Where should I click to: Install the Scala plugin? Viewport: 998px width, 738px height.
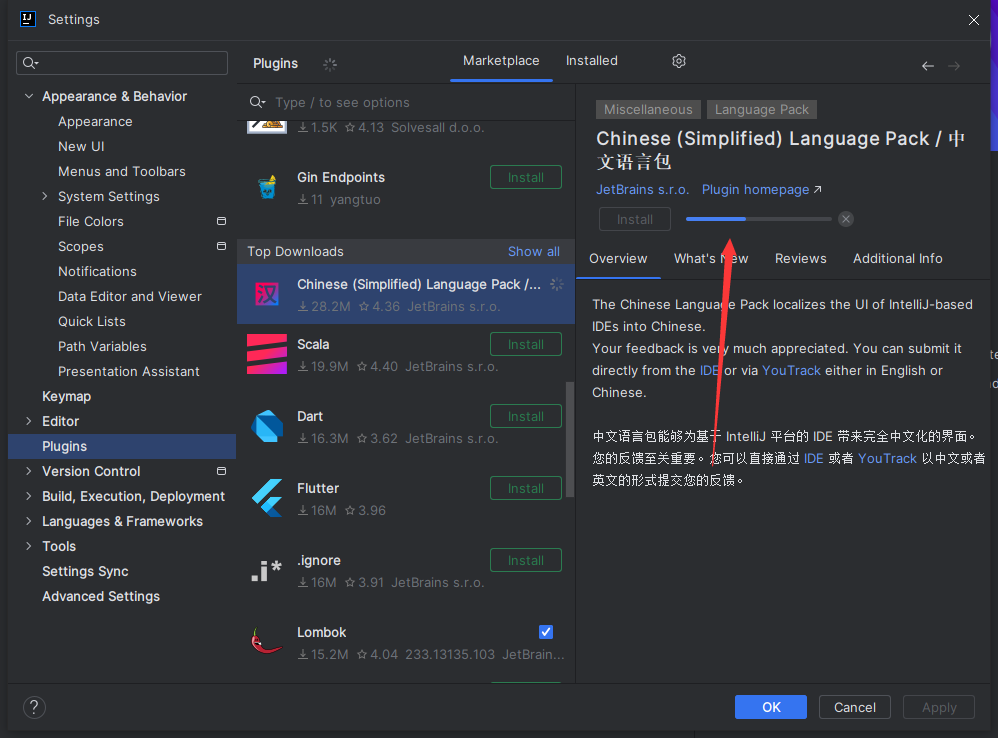[525, 344]
